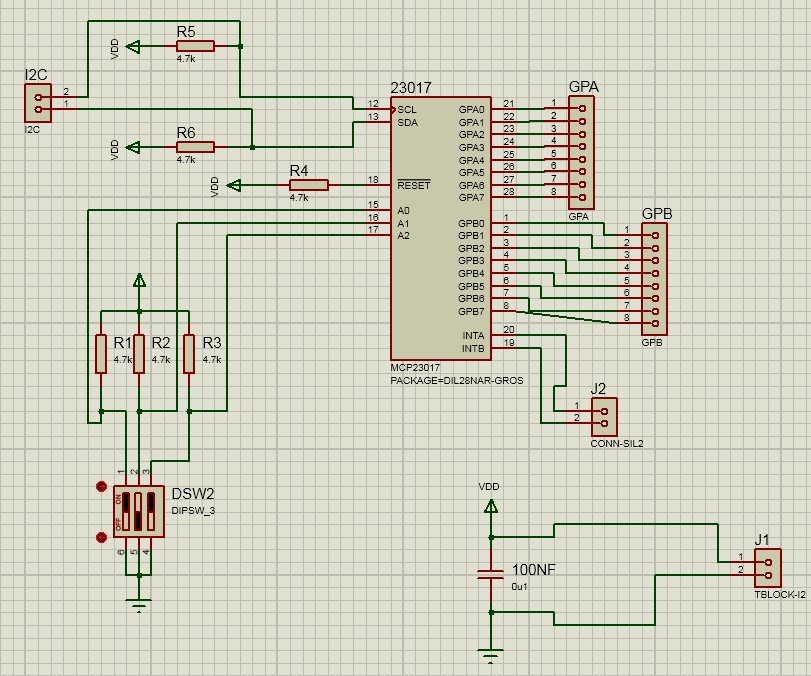Click the '23017' reference label
The height and width of the screenshot is (676, 811).
click(x=411, y=88)
